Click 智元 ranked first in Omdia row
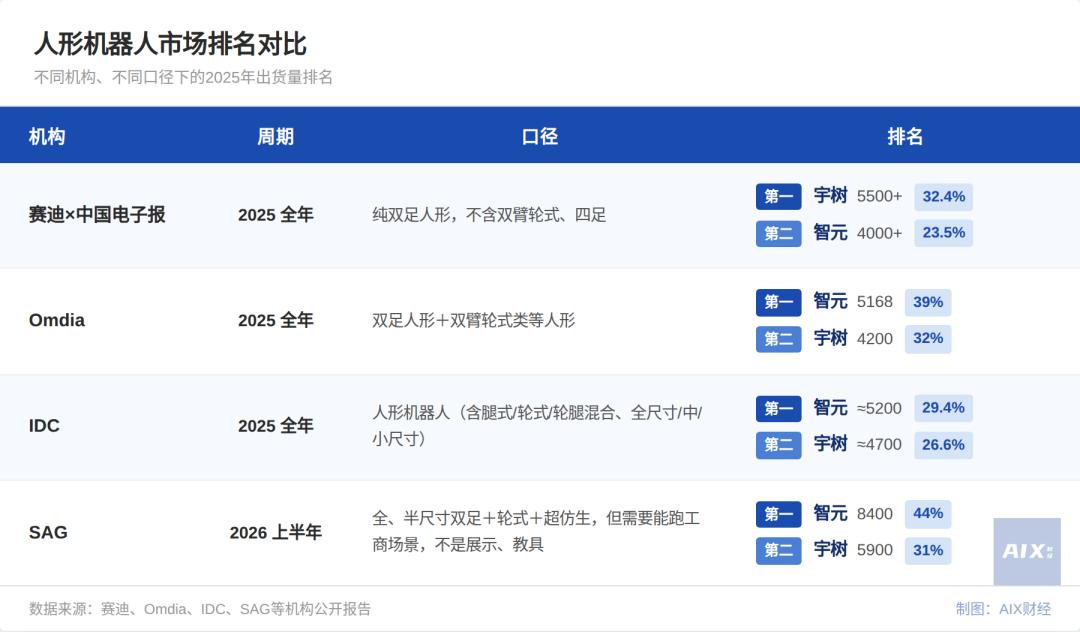The height and width of the screenshot is (632, 1080). click(830, 301)
